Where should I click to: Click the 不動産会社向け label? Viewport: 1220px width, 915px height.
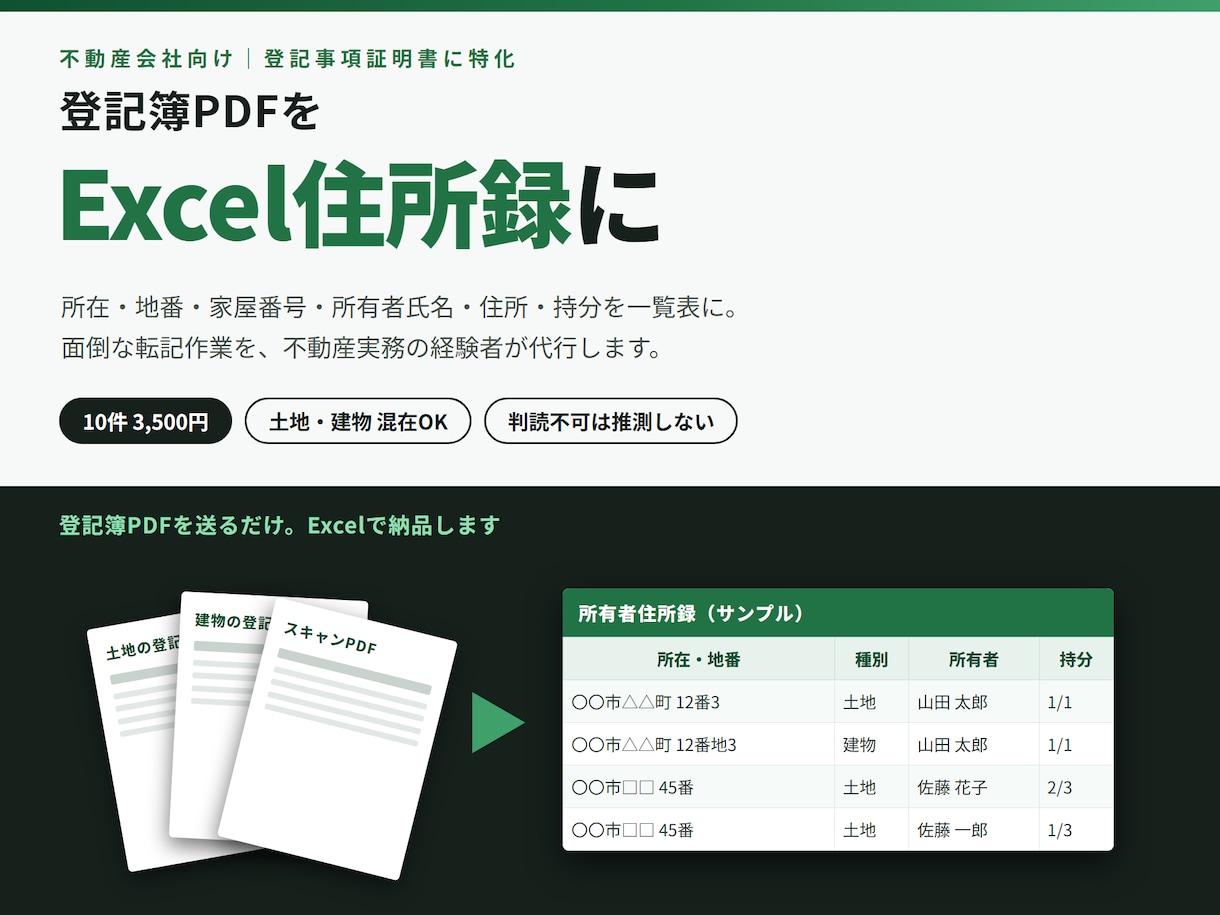146,59
